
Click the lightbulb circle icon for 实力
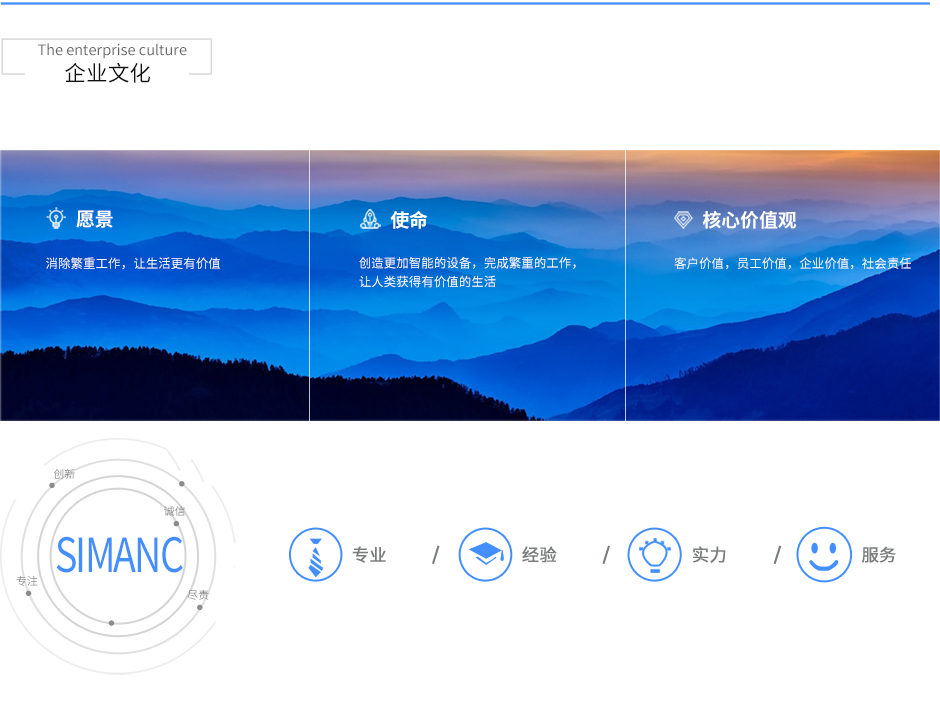coord(654,555)
